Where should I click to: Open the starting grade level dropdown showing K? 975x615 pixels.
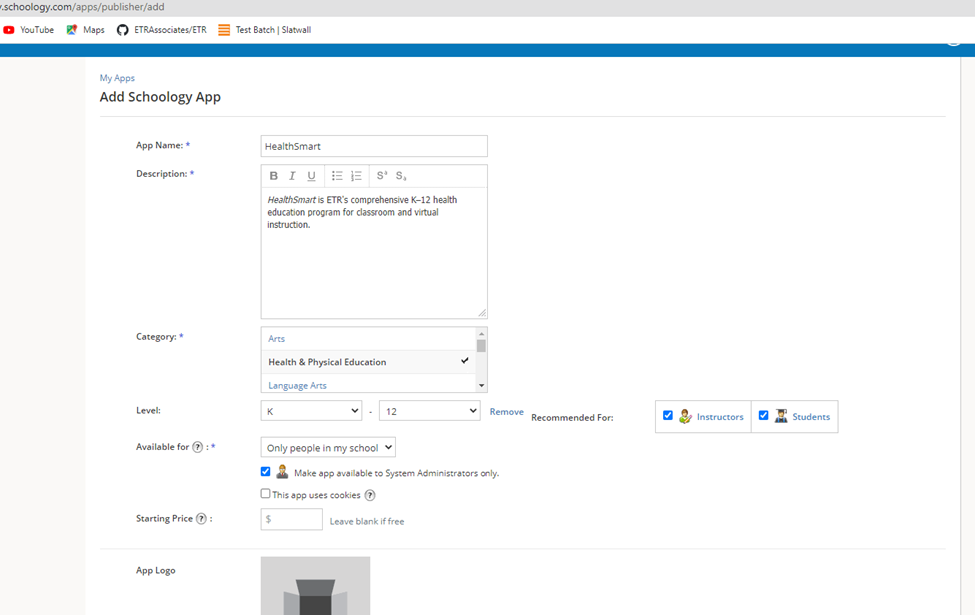click(x=311, y=410)
